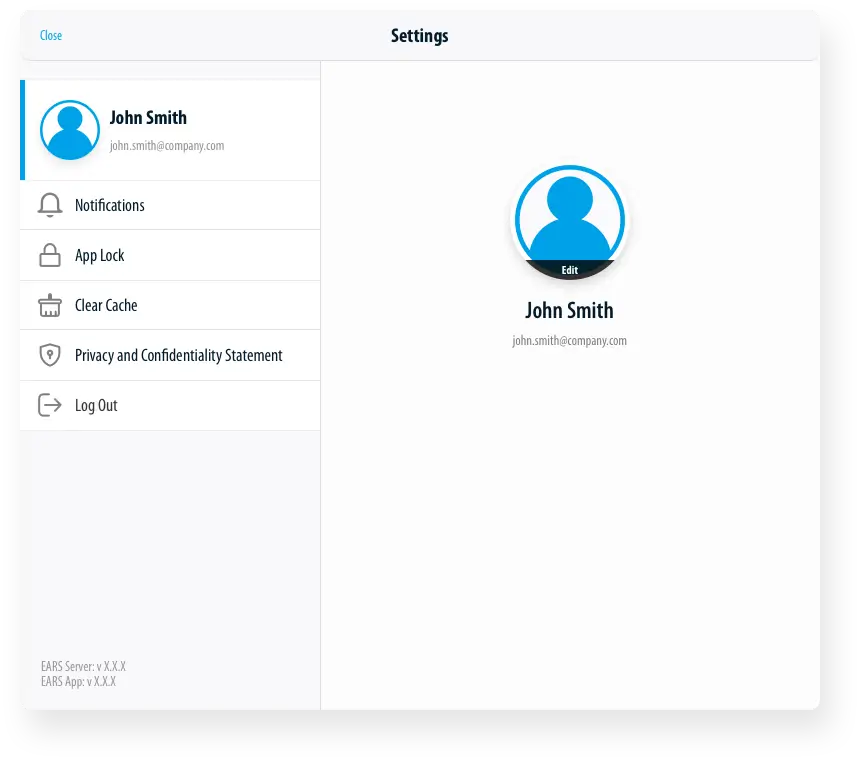Select the Clear Cache menu entry

point(106,306)
